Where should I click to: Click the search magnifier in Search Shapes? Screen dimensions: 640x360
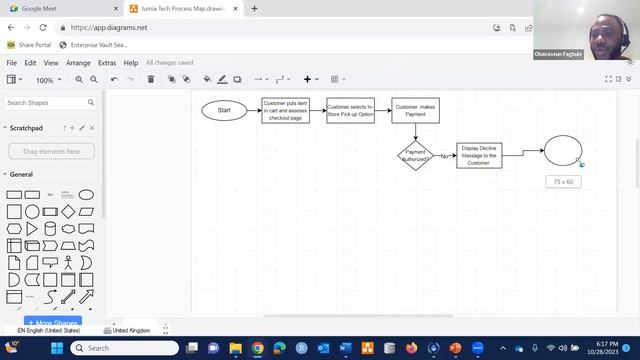91,102
